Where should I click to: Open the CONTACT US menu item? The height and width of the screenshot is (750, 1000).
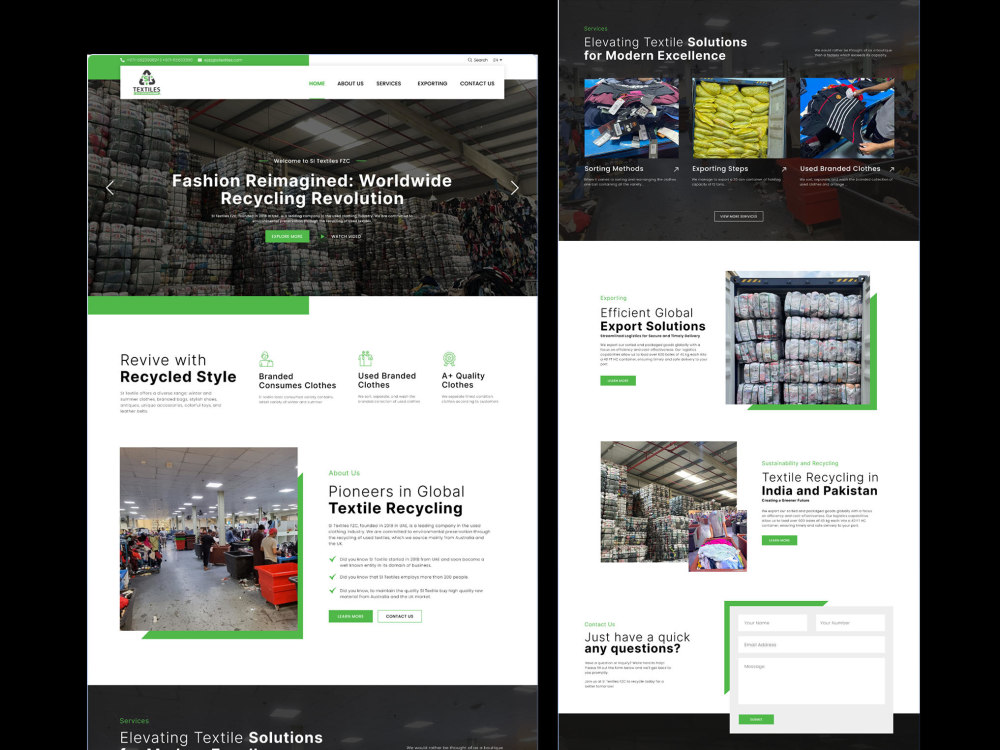[x=477, y=84]
